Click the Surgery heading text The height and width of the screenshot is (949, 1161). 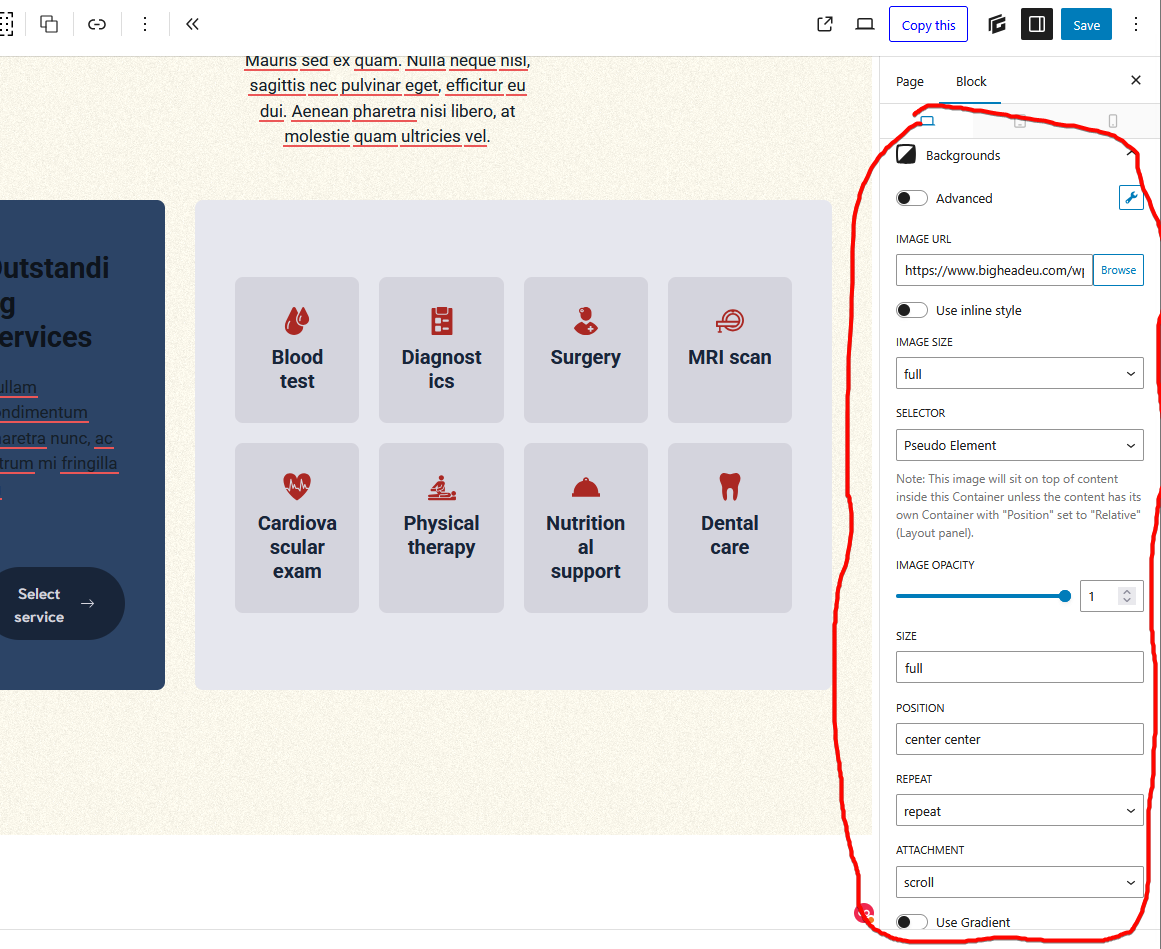tap(586, 357)
